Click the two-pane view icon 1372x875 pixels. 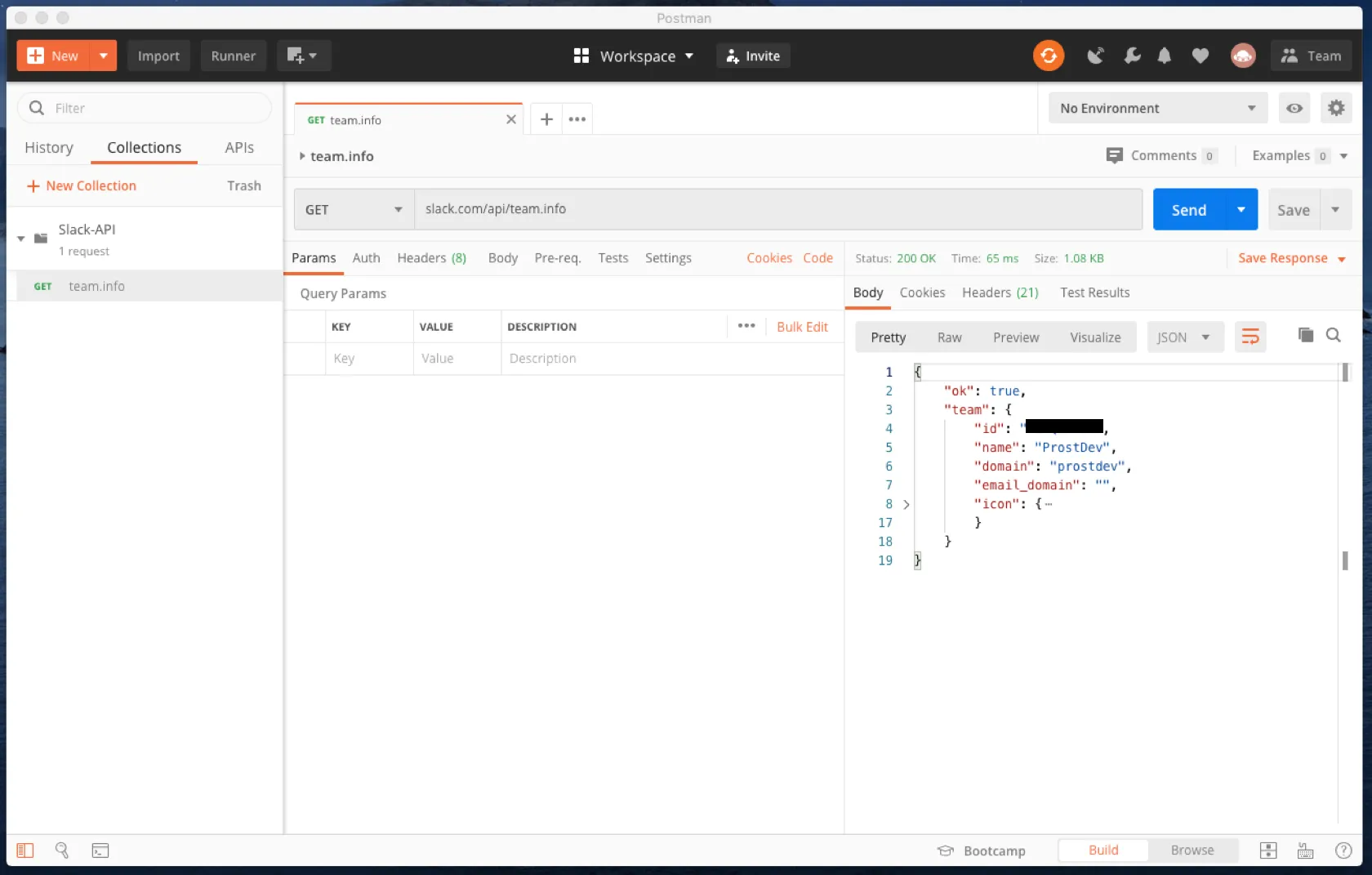tap(1268, 850)
